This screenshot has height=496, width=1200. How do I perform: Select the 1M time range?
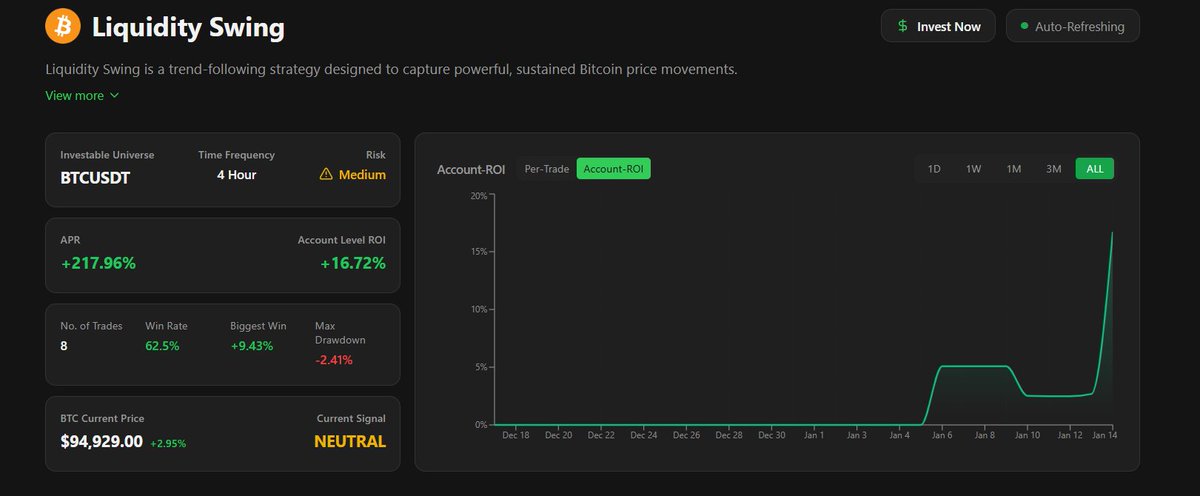[x=1013, y=169]
